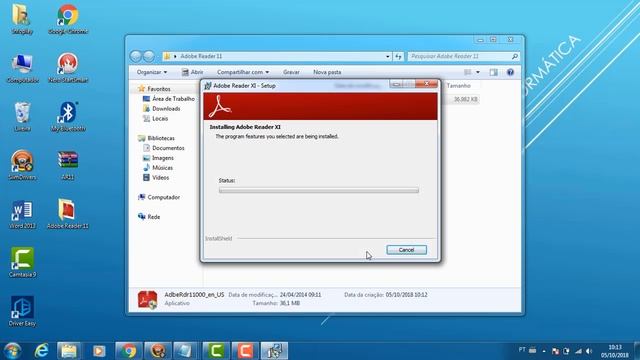This screenshot has height=360, width=640.
Task: Open the Lixeira recycle bin icon
Action: [22, 117]
